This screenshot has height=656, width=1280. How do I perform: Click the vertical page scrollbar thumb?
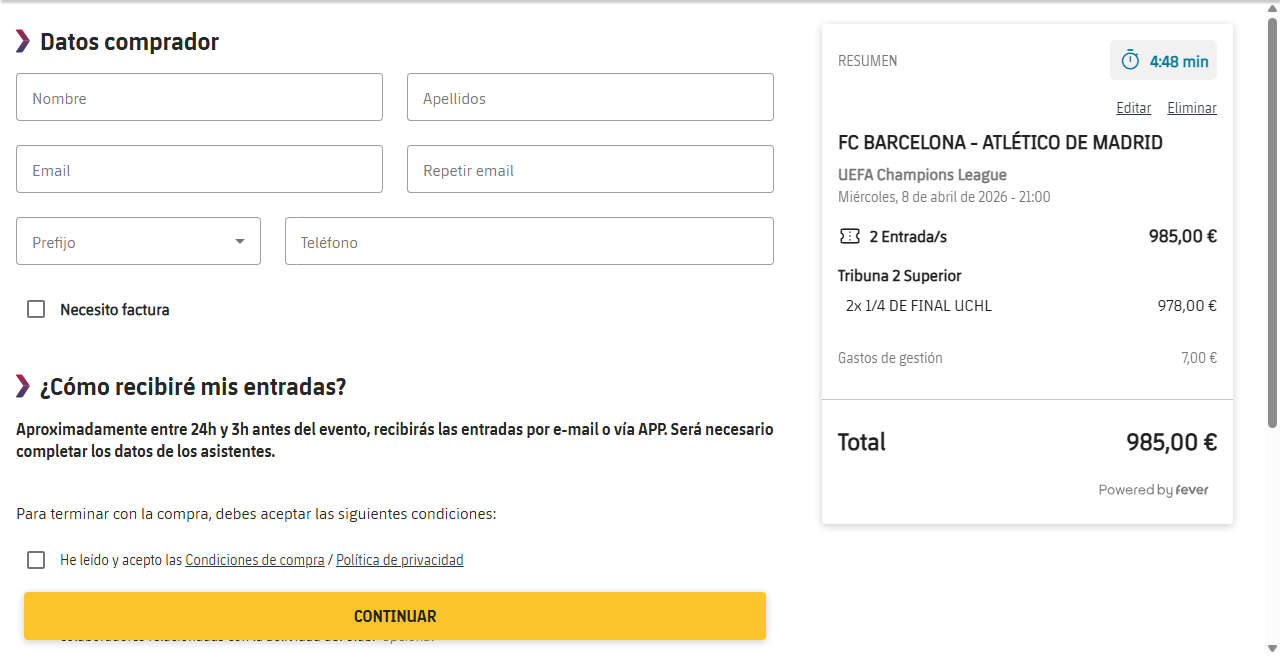click(x=1272, y=222)
